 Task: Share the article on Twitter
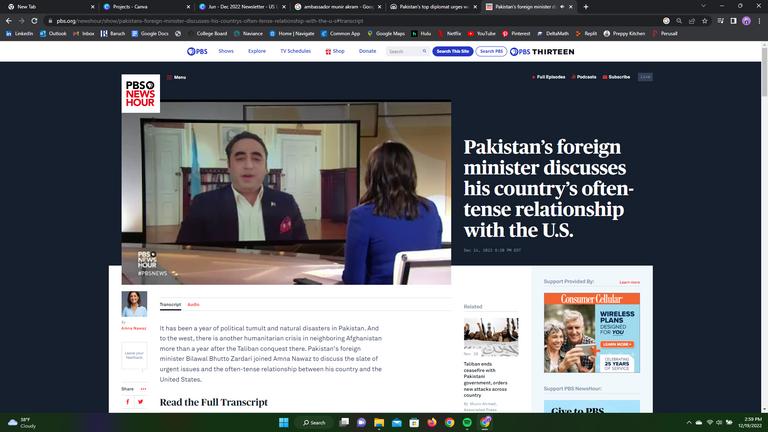[x=141, y=402]
